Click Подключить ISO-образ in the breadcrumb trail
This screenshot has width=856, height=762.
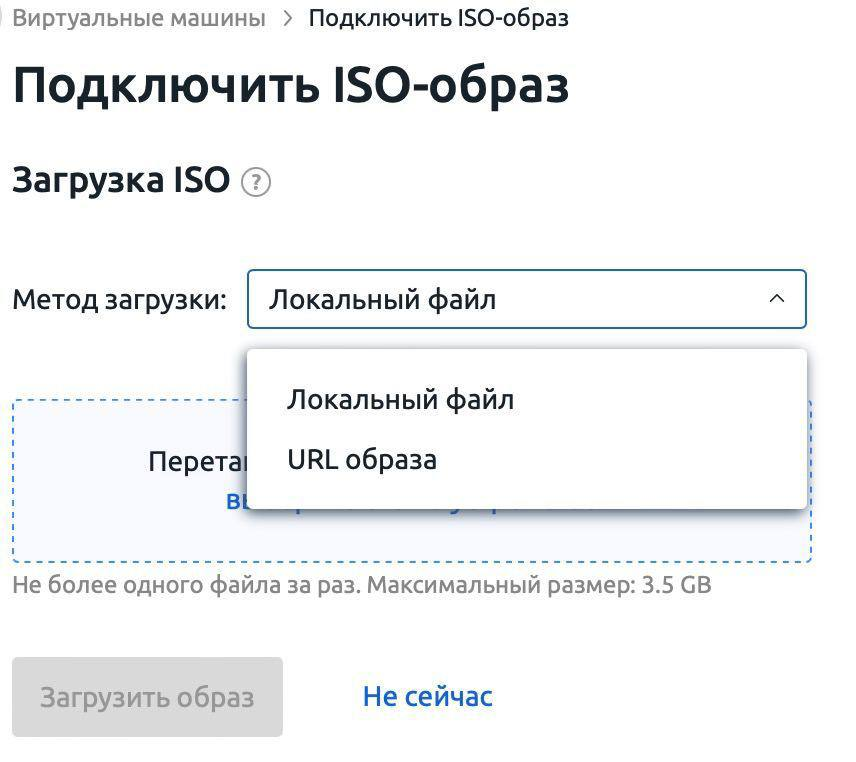[438, 17]
